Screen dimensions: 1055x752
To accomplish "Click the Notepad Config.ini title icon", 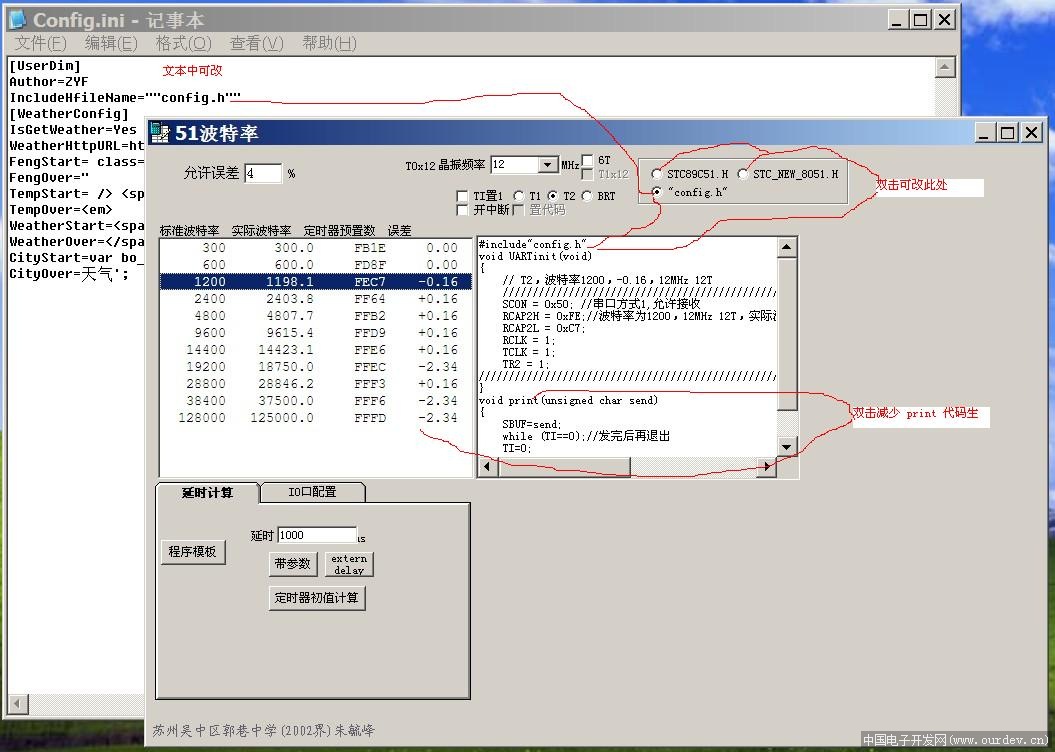I will 19,20.
